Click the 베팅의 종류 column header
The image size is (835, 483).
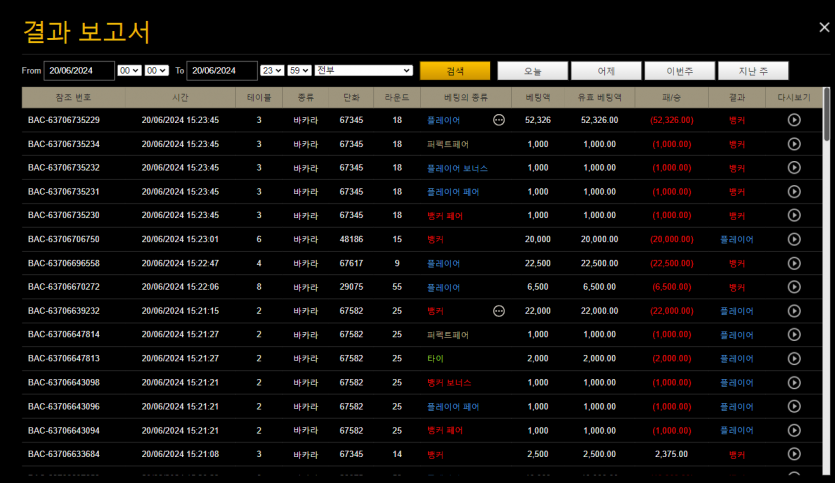click(466, 97)
